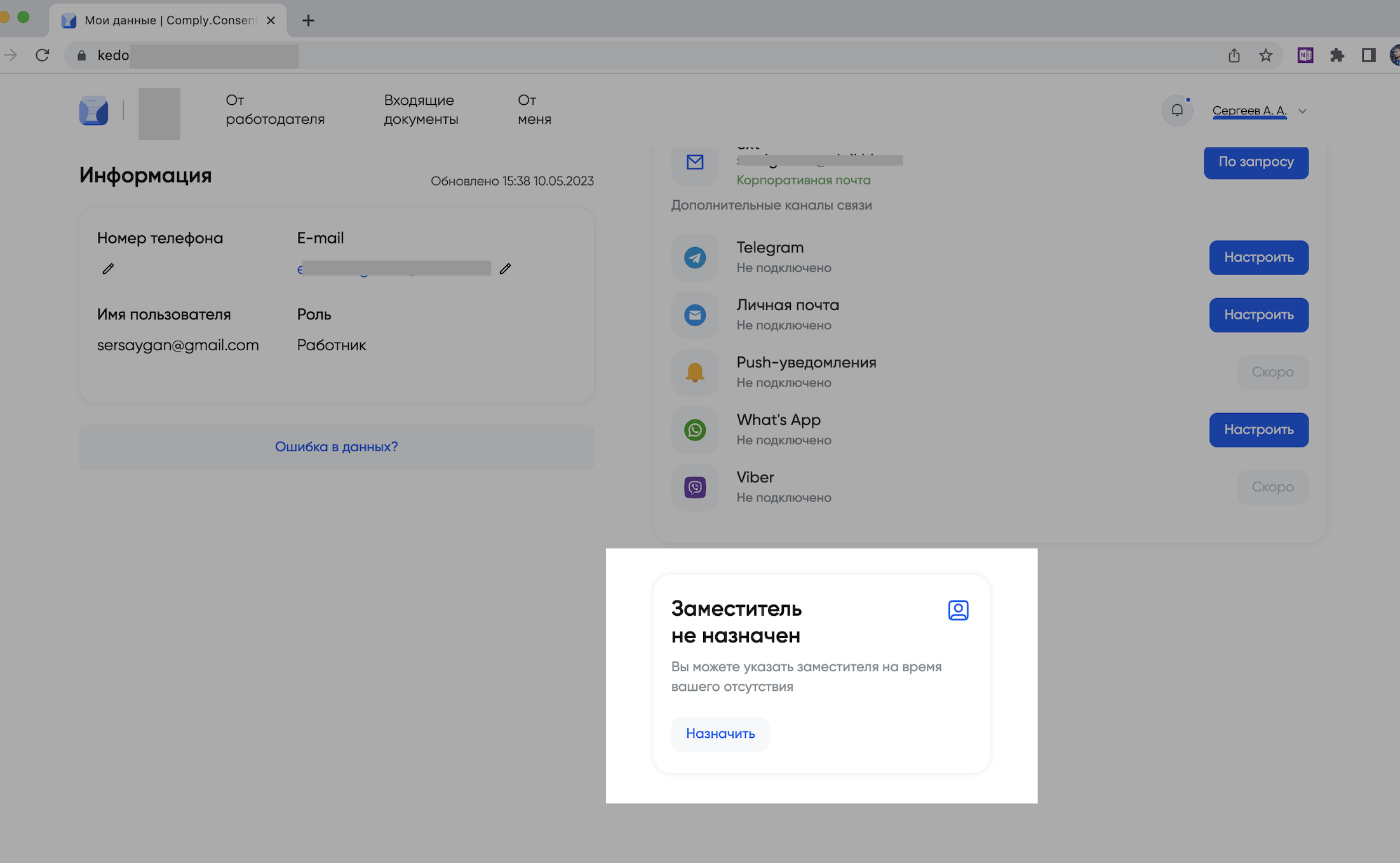Click the Comply.Consent logo in header
The width and height of the screenshot is (1400, 863).
click(x=93, y=111)
